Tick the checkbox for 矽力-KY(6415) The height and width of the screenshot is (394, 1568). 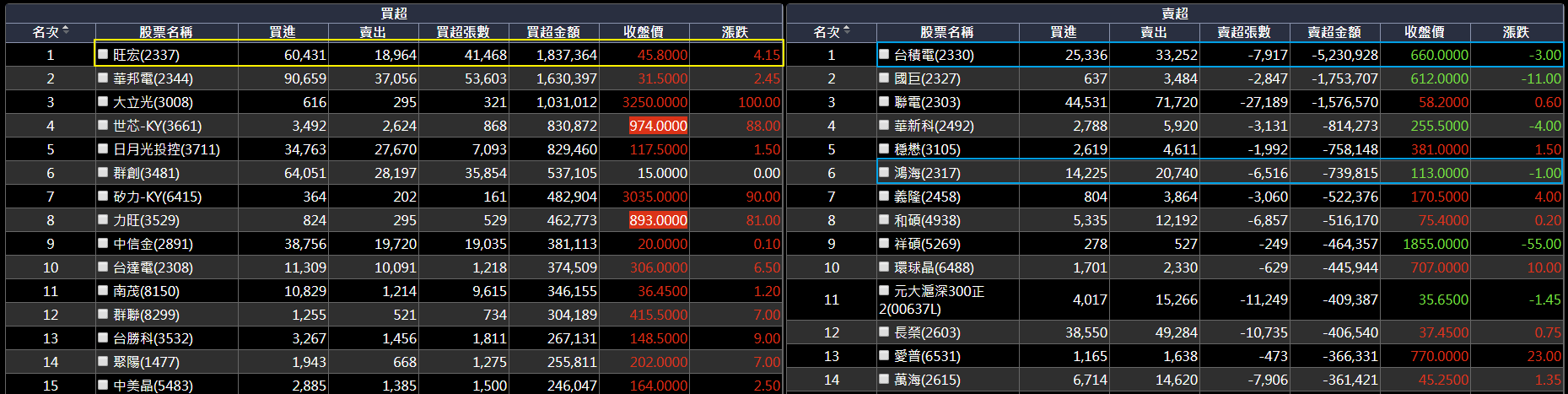(103, 196)
